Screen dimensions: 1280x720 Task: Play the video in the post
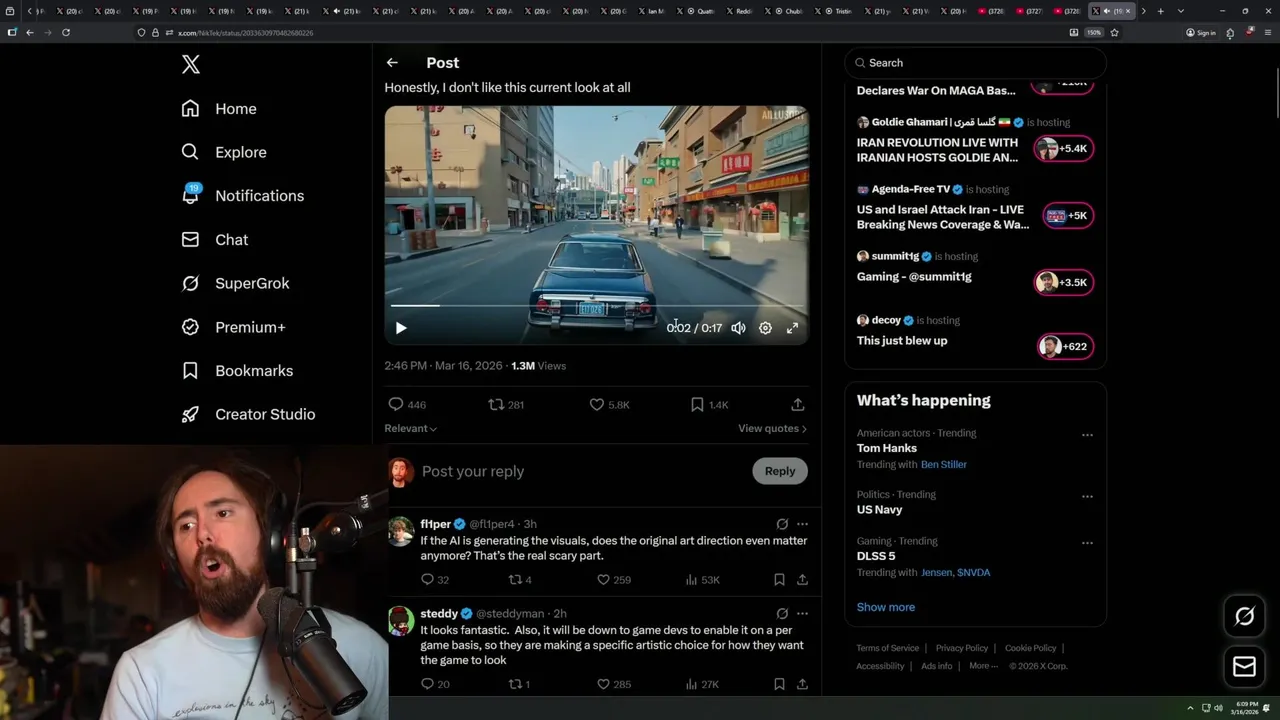401,328
